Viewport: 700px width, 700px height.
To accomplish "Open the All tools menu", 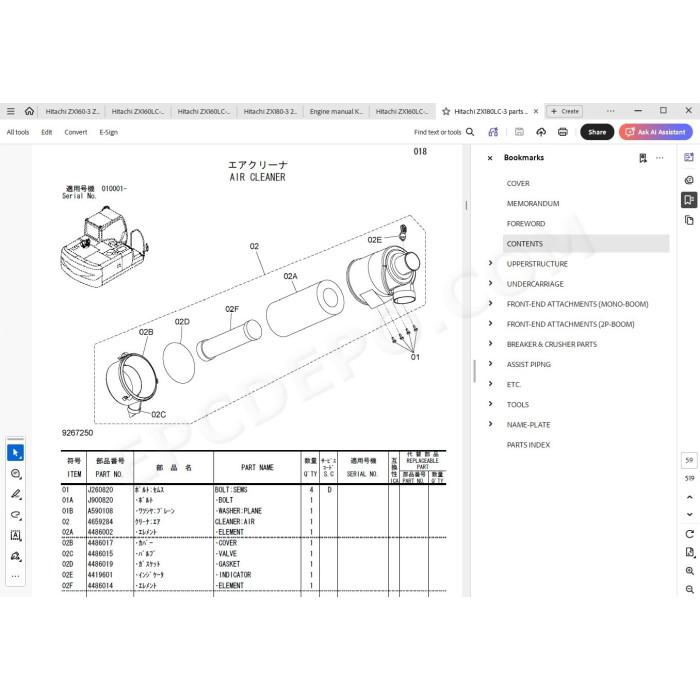I will (18, 132).
